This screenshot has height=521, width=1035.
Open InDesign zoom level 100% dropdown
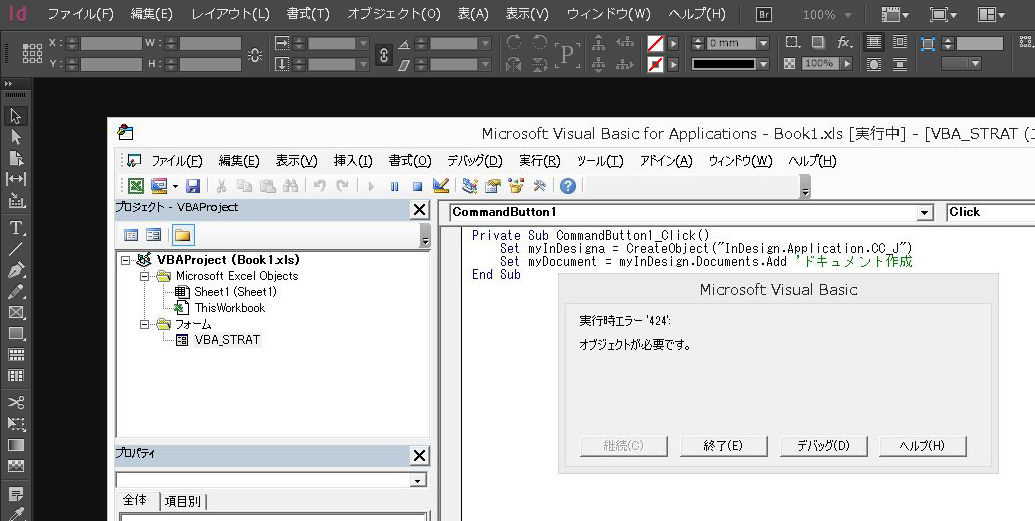point(848,15)
